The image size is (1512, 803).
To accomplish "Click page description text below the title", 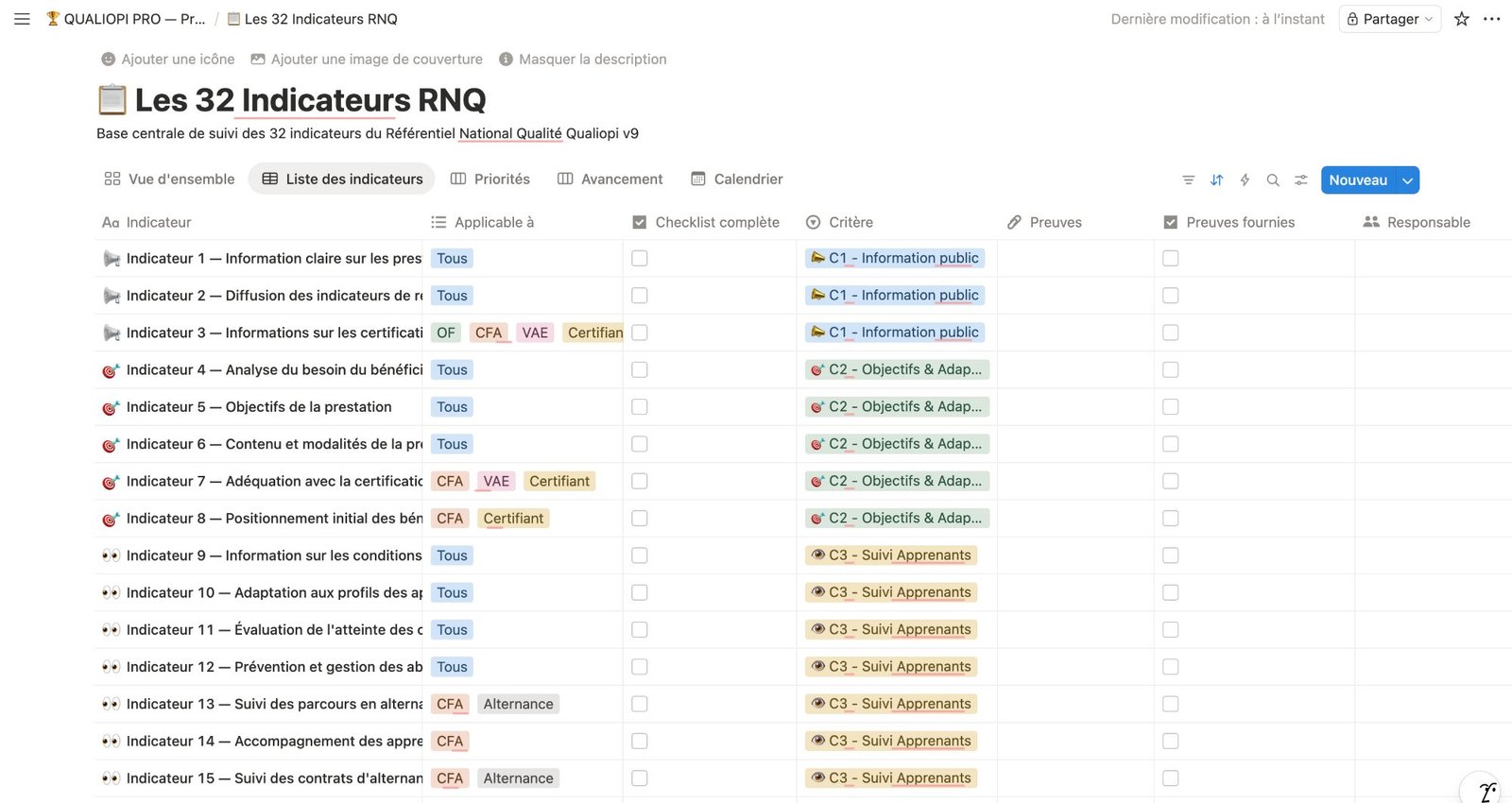I will pos(368,133).
